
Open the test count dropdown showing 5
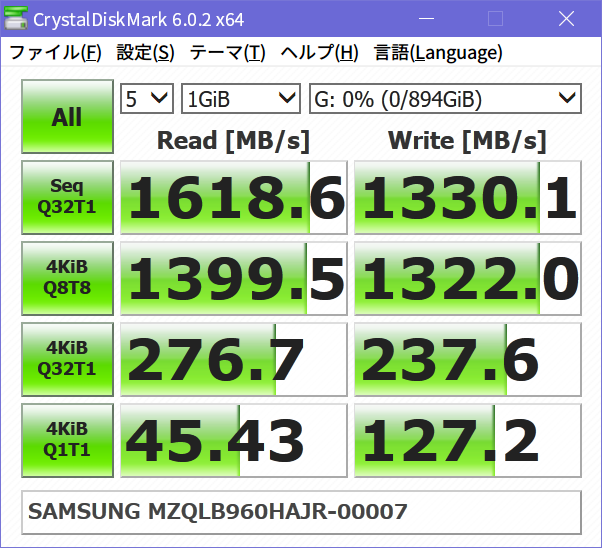click(x=147, y=98)
